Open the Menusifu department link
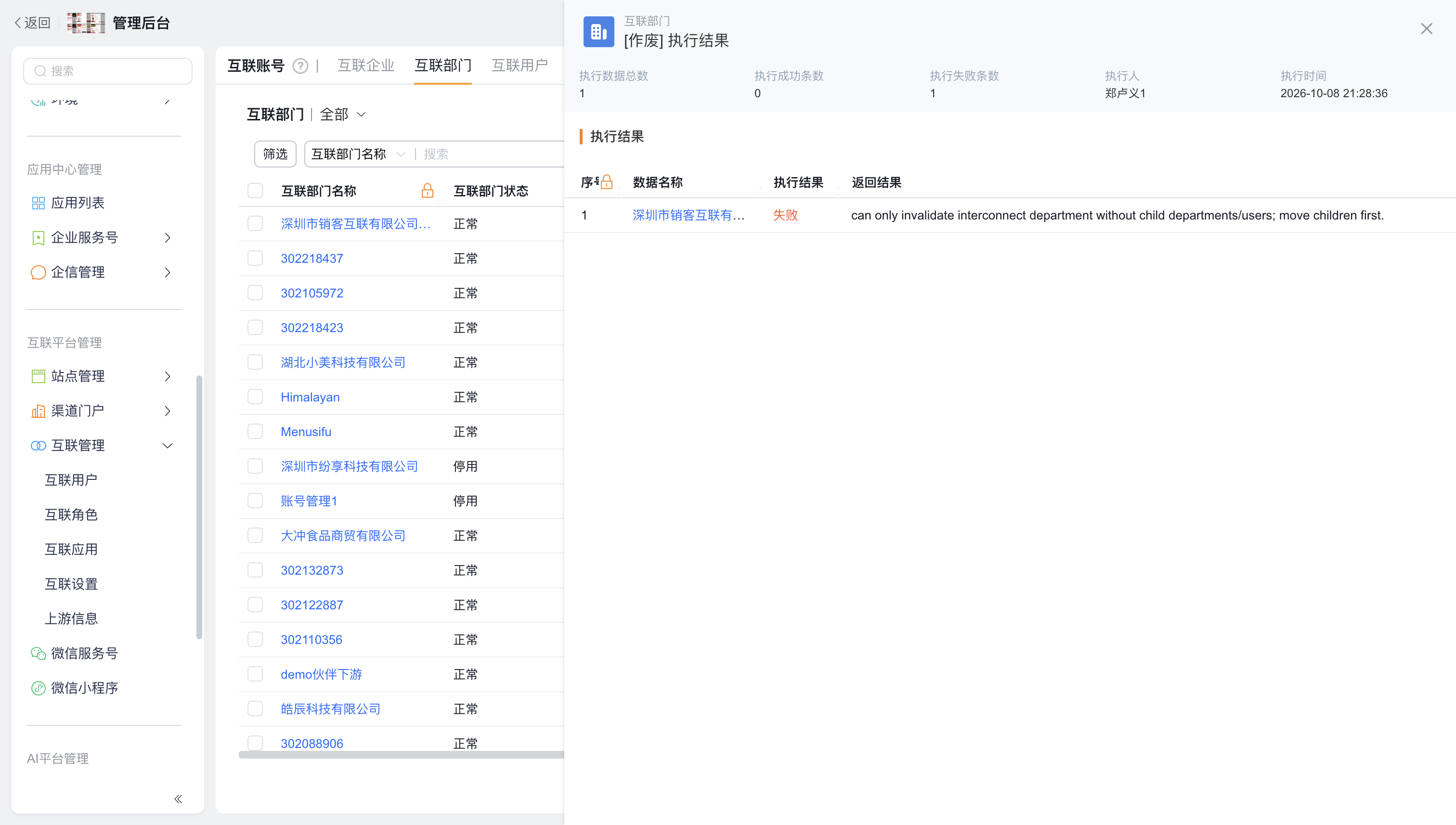The width and height of the screenshot is (1456, 825). tap(306, 431)
